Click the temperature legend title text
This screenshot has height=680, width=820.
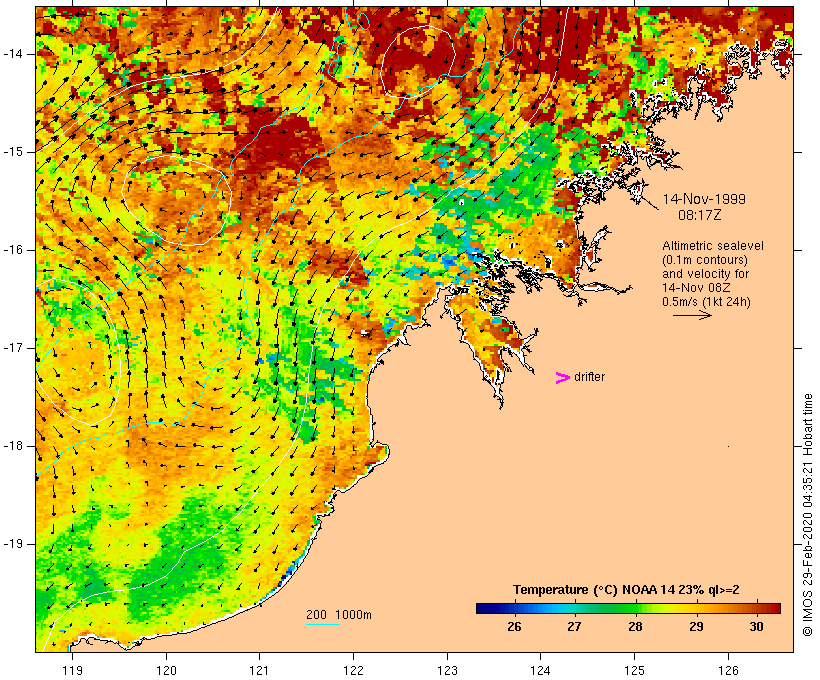click(626, 590)
